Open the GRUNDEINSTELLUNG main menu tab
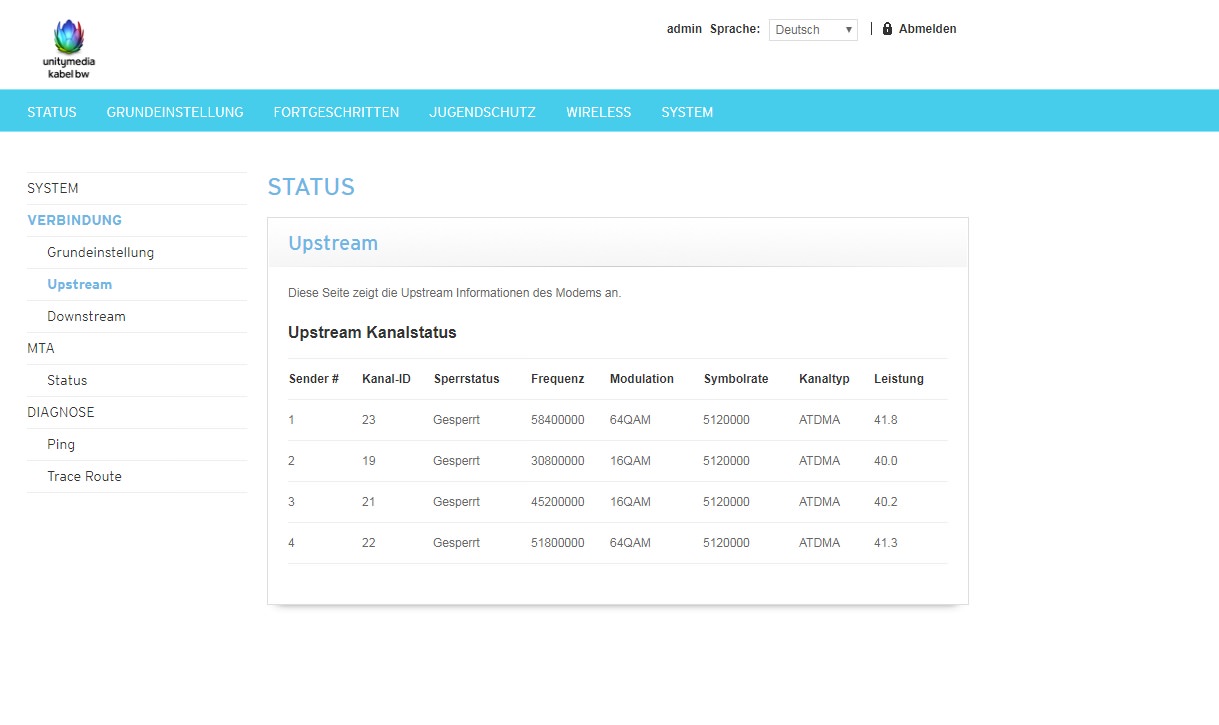 tap(175, 112)
